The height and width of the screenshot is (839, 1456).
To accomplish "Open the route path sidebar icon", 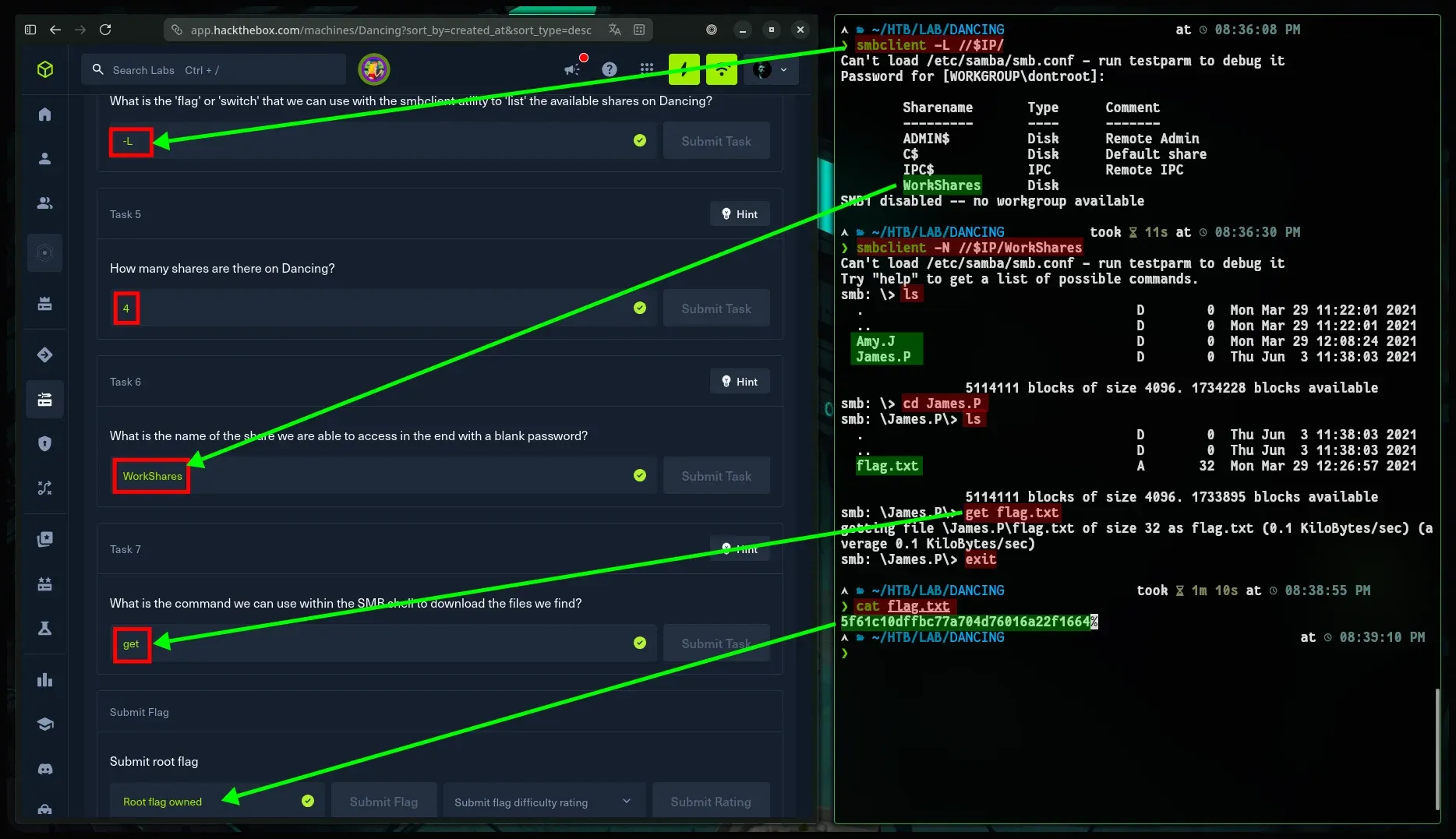I will point(45,488).
